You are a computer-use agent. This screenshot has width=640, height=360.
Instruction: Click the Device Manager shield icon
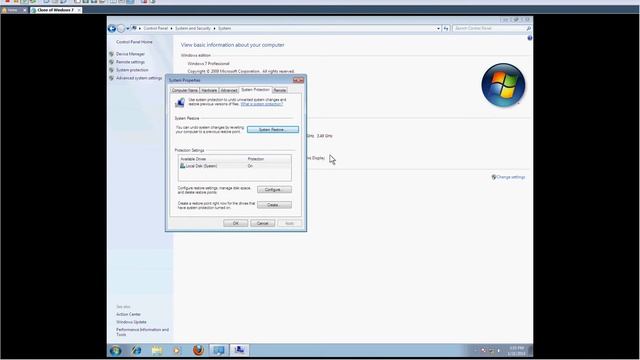click(x=111, y=54)
